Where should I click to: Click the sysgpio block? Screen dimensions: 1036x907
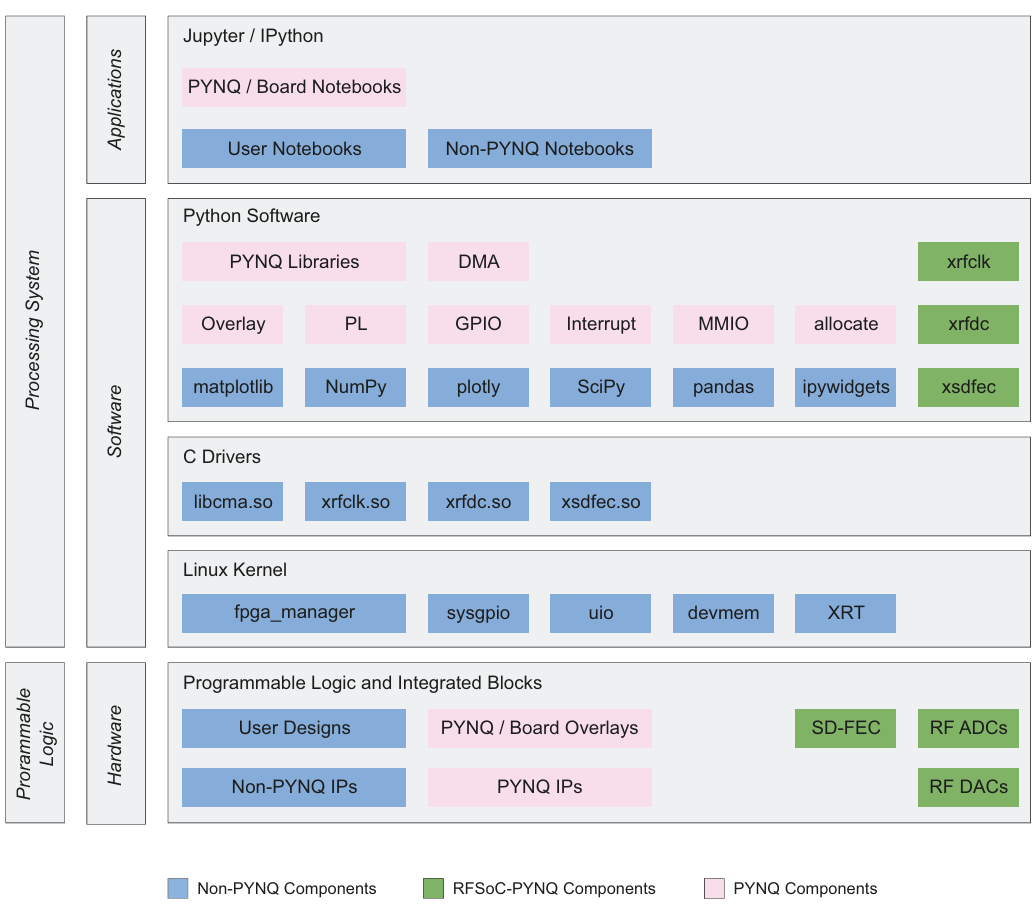[x=478, y=614]
